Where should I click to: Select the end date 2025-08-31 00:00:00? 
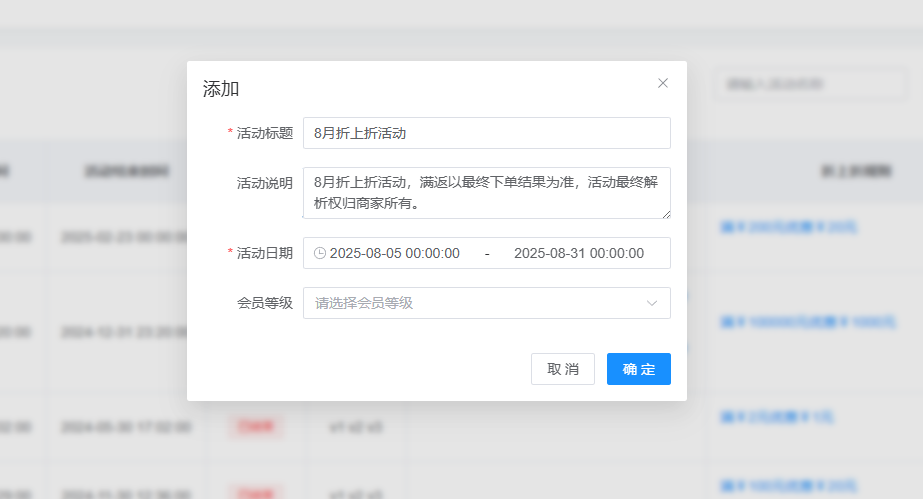point(578,253)
